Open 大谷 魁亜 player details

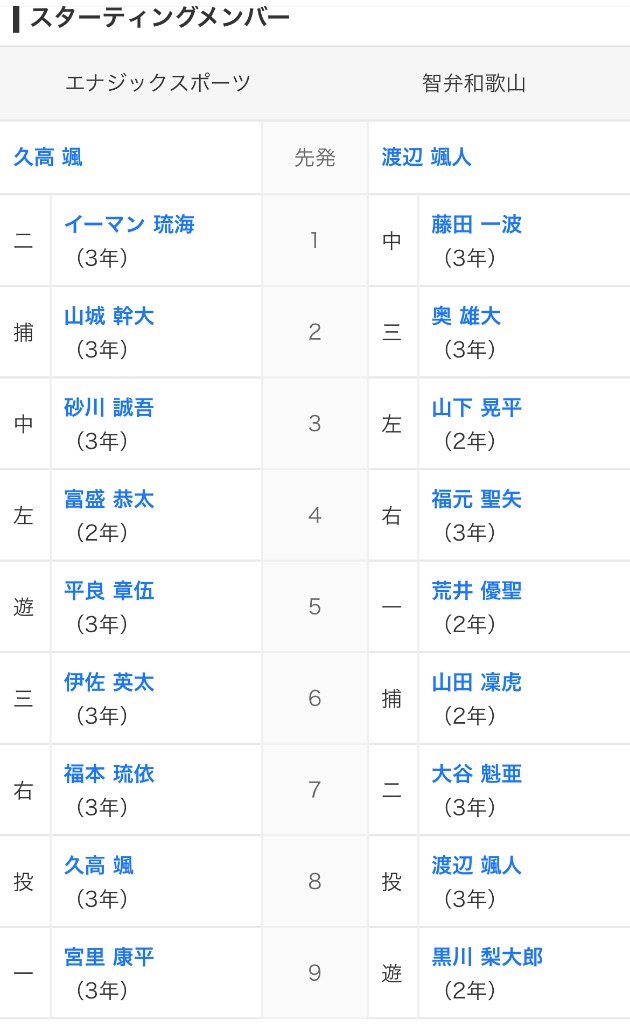pos(477,774)
